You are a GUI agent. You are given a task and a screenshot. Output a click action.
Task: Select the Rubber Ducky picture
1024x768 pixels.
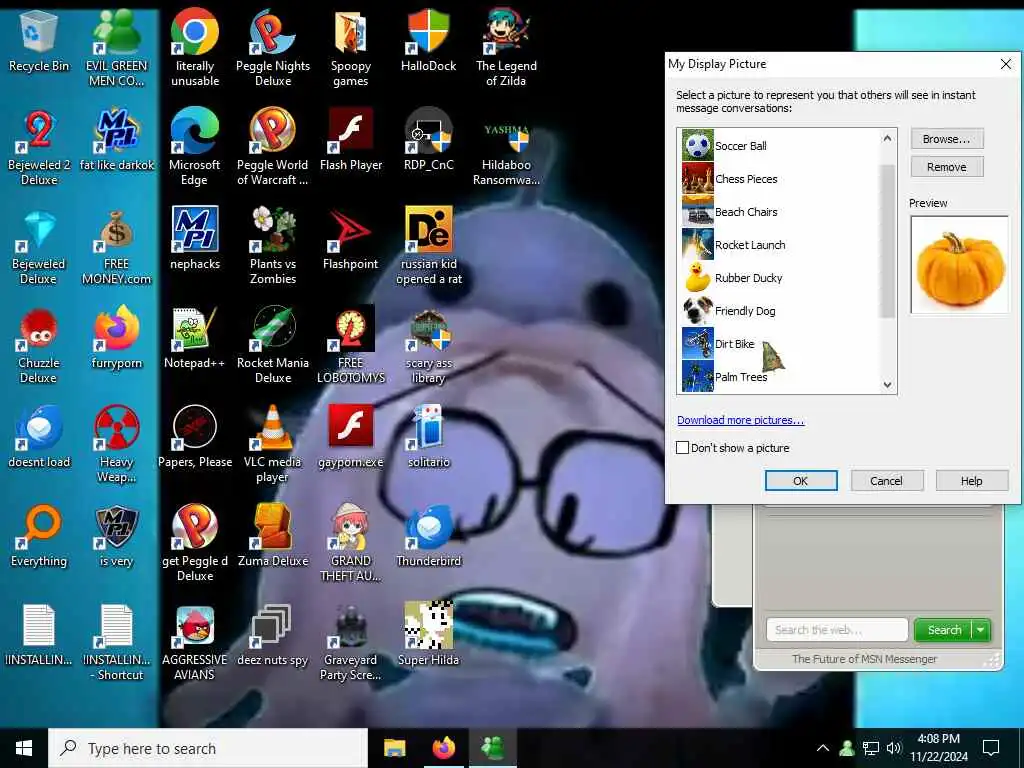point(780,278)
